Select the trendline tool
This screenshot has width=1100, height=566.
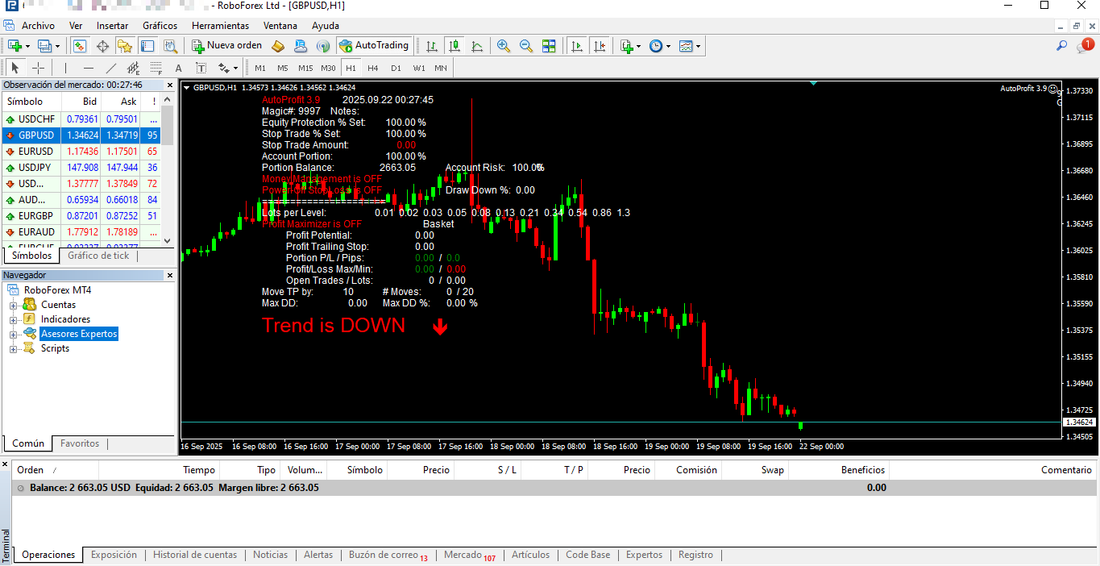111,68
